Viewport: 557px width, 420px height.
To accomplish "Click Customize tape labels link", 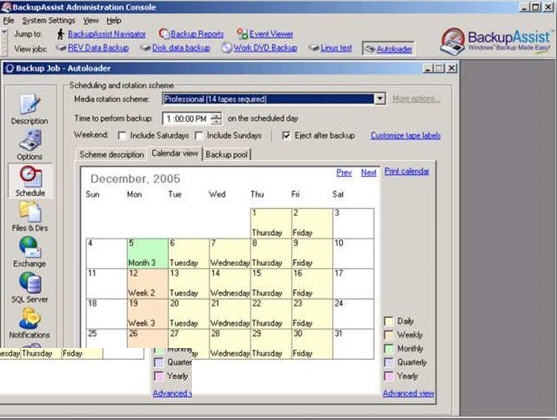I will [x=406, y=135].
